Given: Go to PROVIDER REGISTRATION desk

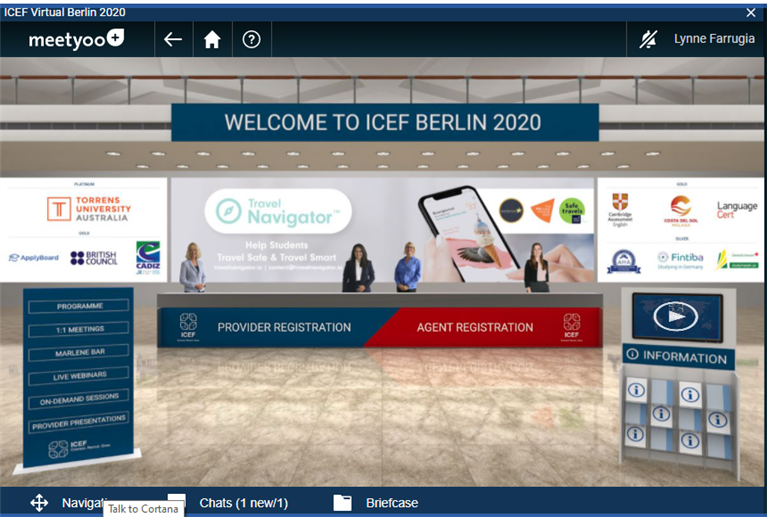Looking at the screenshot, I should tap(284, 327).
